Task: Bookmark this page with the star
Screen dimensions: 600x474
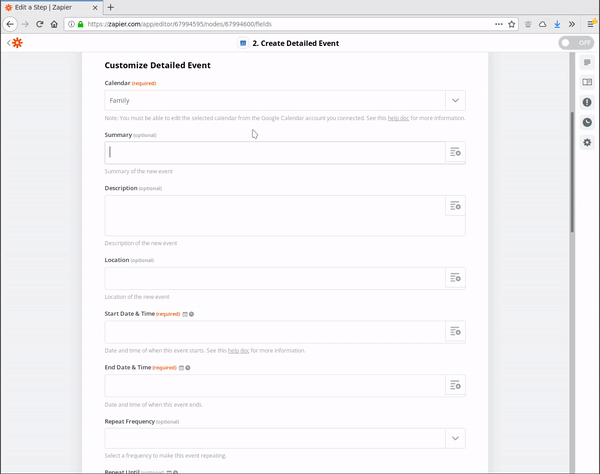Action: tap(512, 24)
